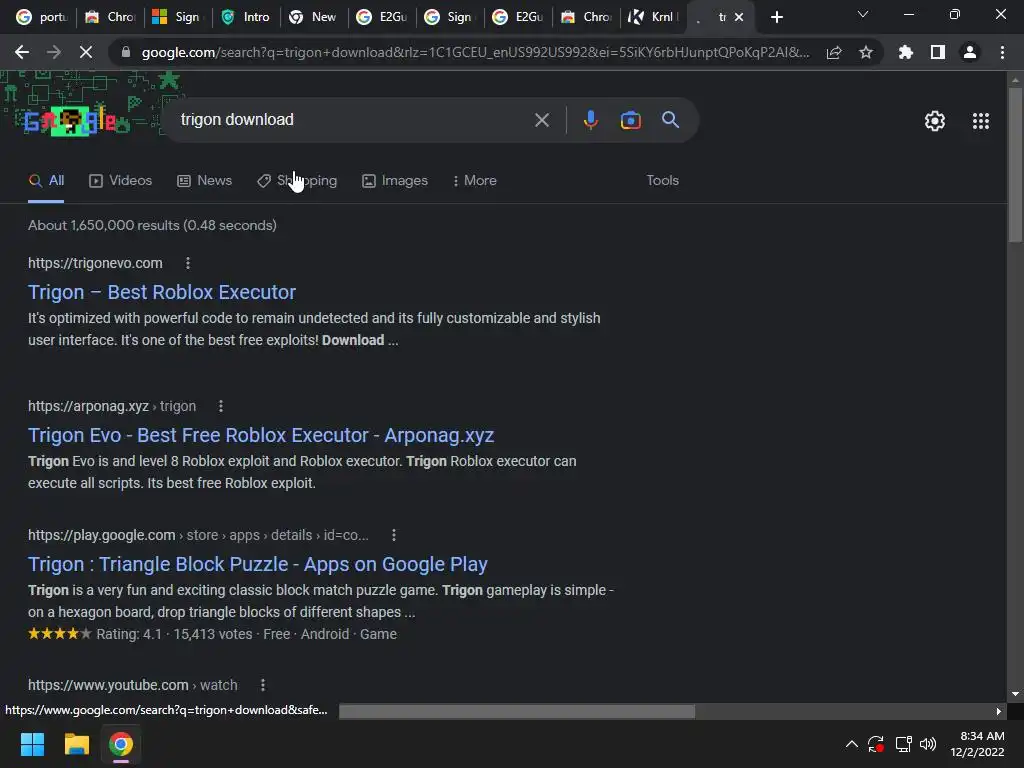Open options for trigonevo.com result
The height and width of the screenshot is (768, 1024).
pos(188,263)
